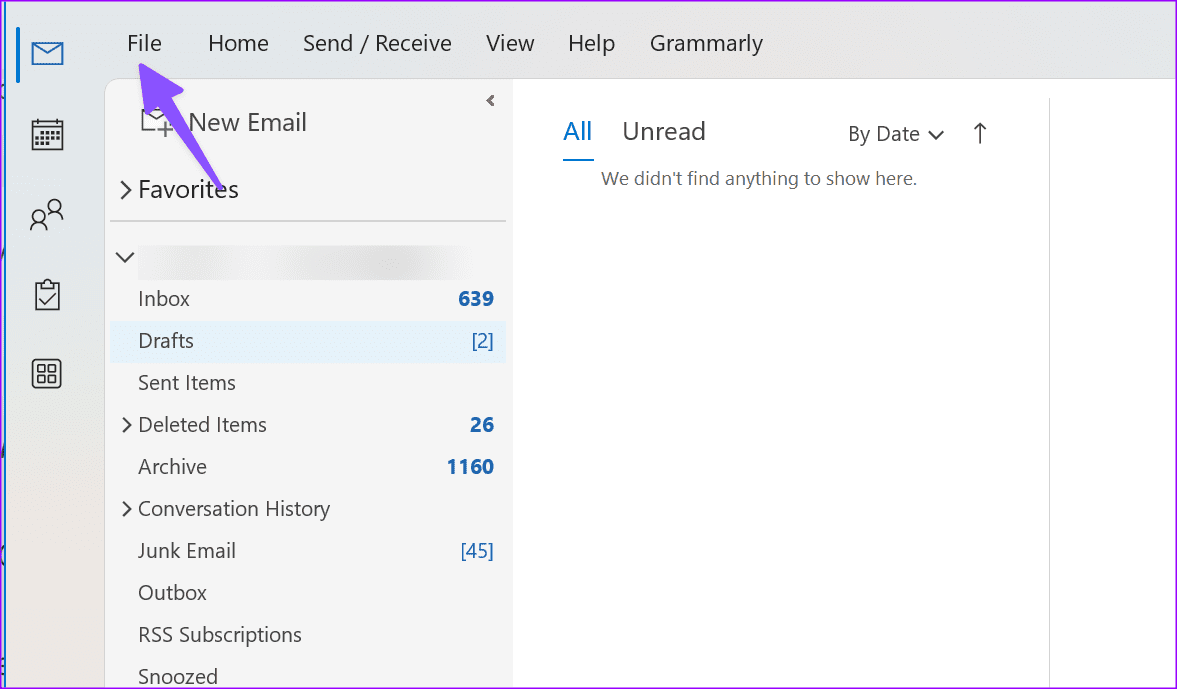Click the ascending sort arrow icon
Screen dimensions: 1177x689
point(979,133)
